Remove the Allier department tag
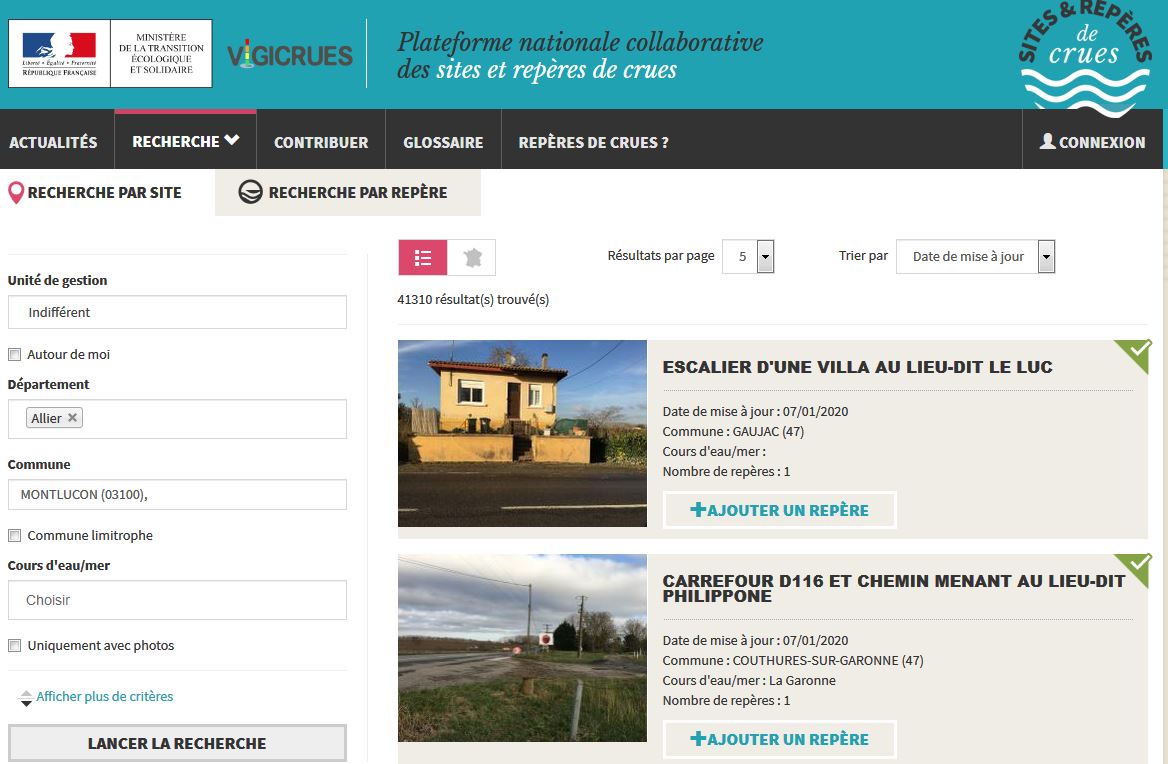Viewport: 1168px width, 764px height. pyautogui.click(x=72, y=418)
